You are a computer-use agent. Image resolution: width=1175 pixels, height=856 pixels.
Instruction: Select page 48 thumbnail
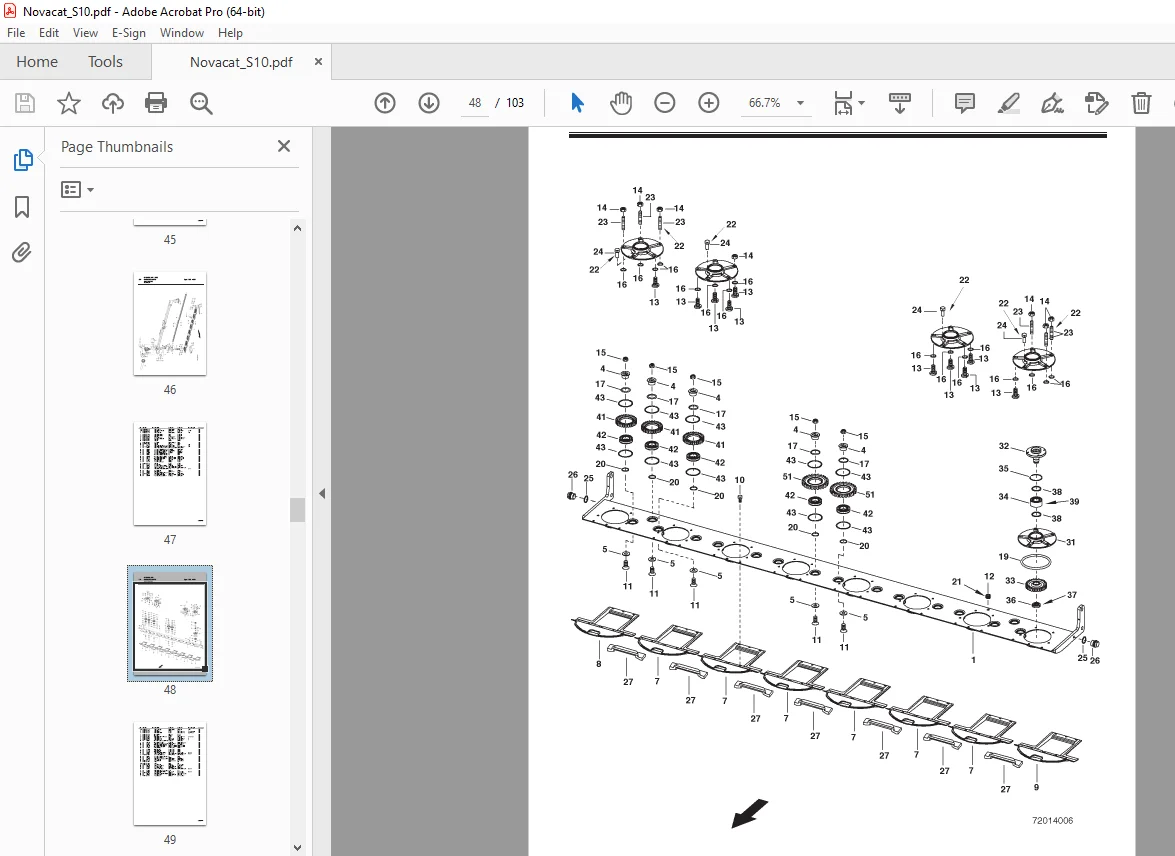click(x=170, y=624)
